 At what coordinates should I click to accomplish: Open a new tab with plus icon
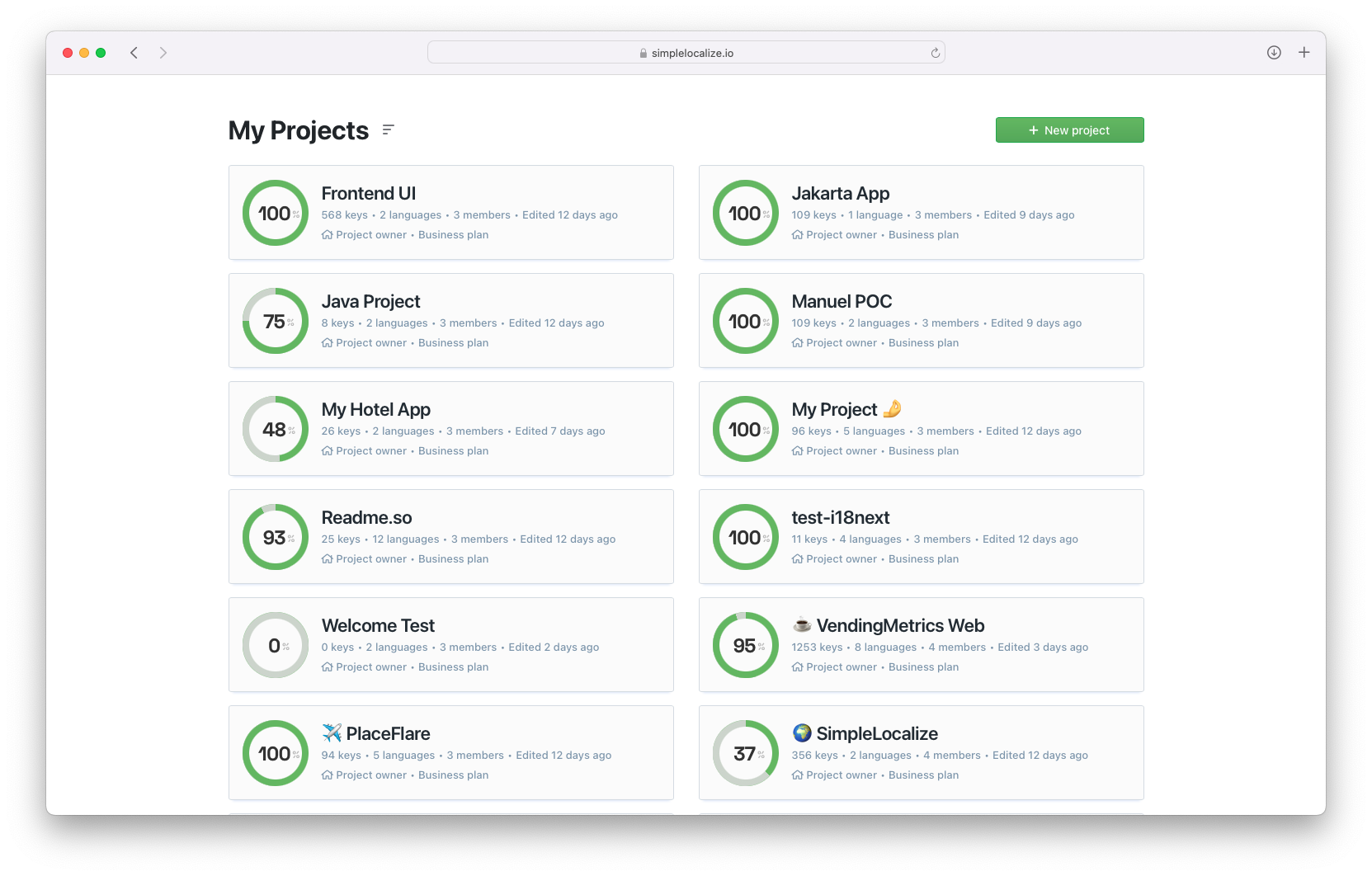(x=1304, y=53)
